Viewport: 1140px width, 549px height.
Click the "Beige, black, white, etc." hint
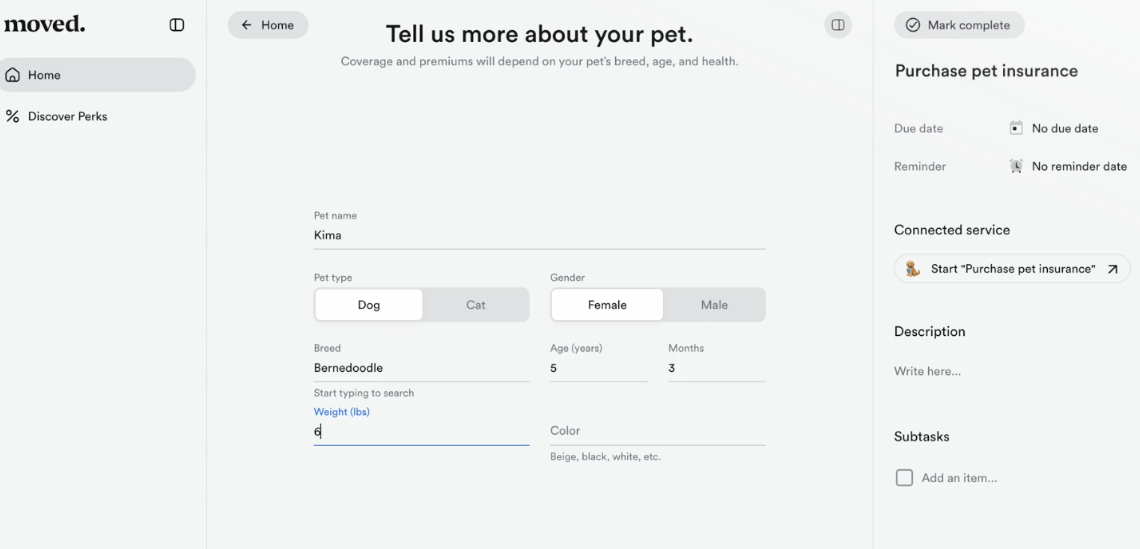(x=606, y=457)
